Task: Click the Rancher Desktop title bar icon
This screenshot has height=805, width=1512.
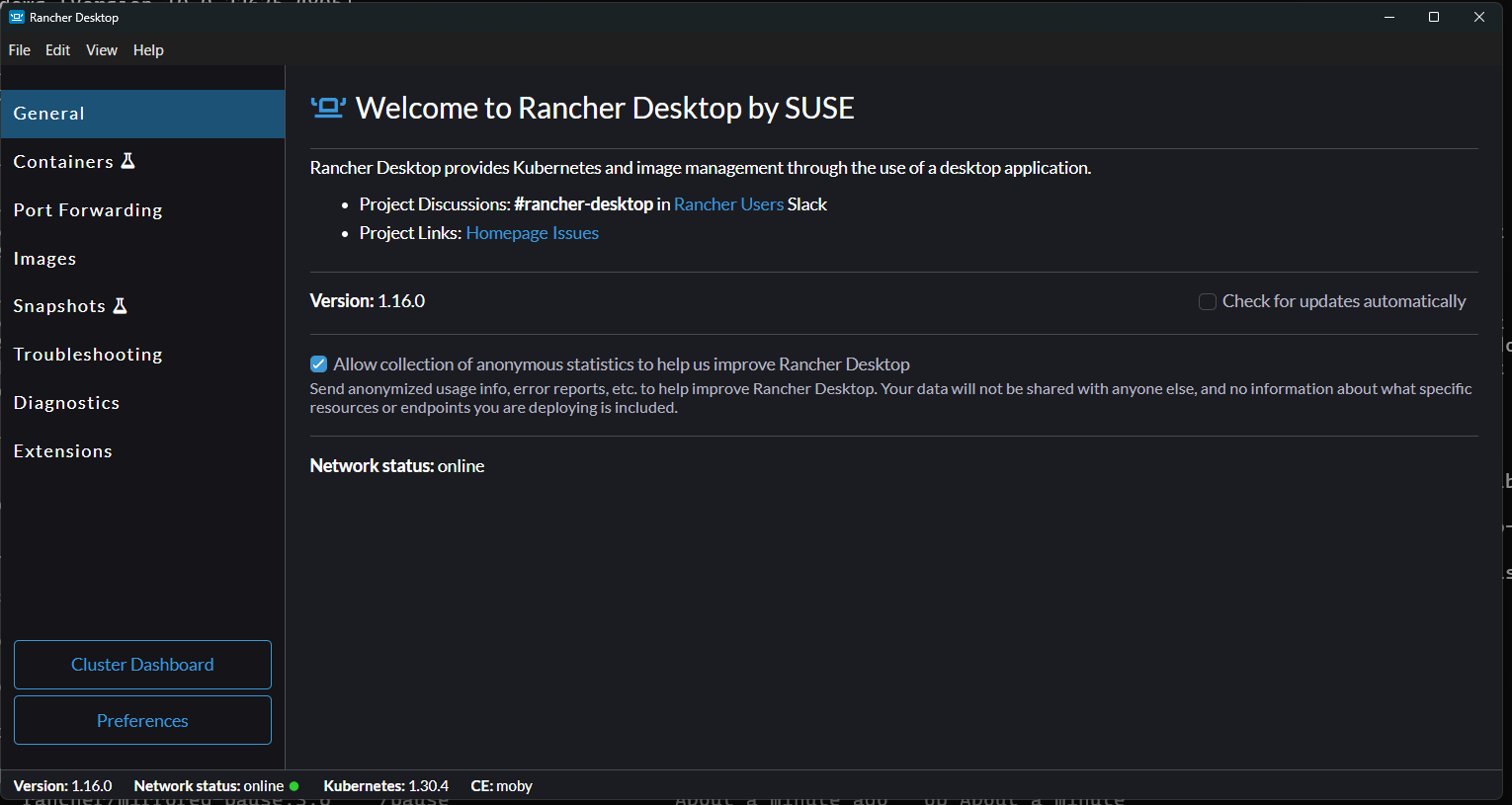Action: (16, 17)
